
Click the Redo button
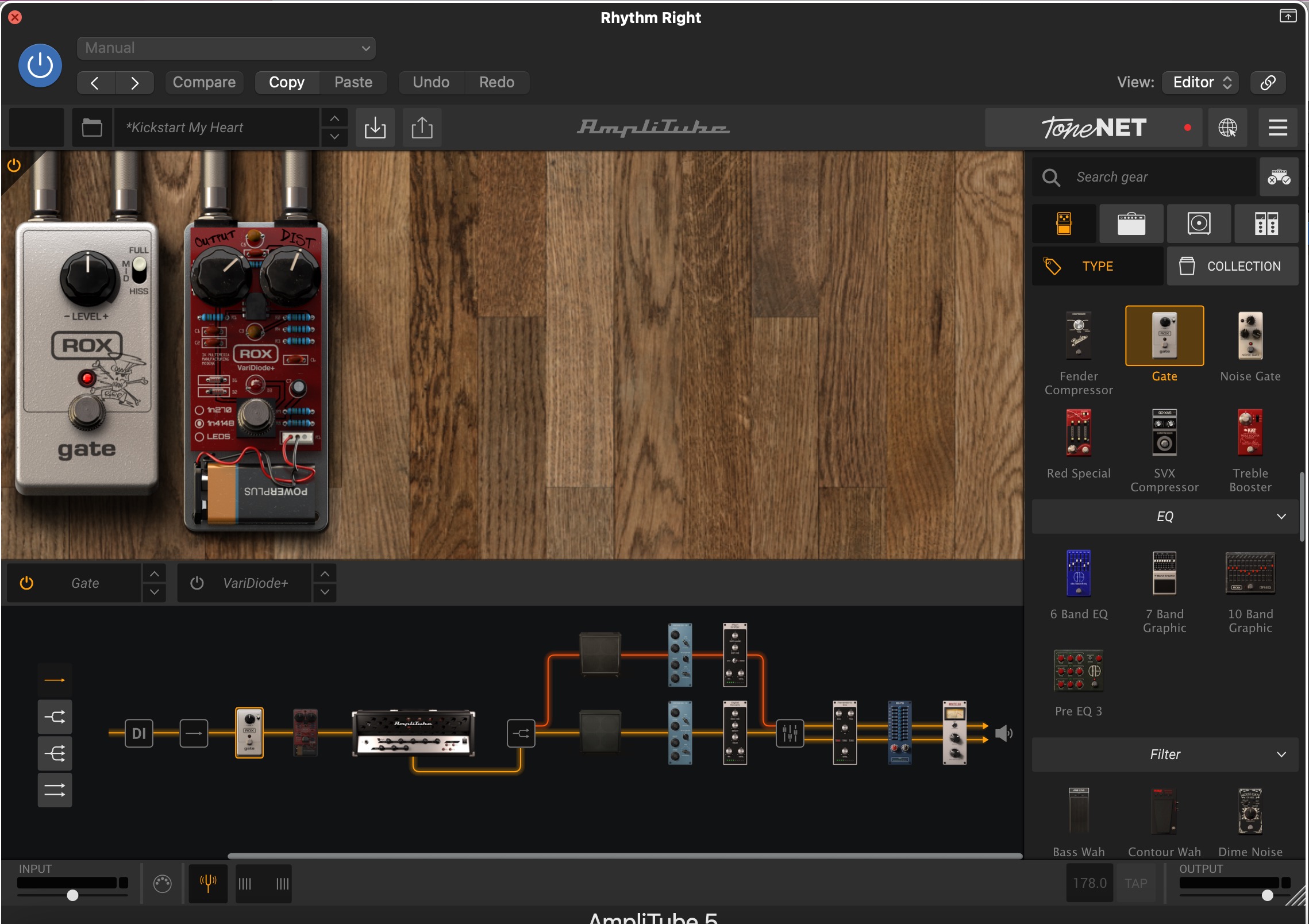(x=497, y=83)
